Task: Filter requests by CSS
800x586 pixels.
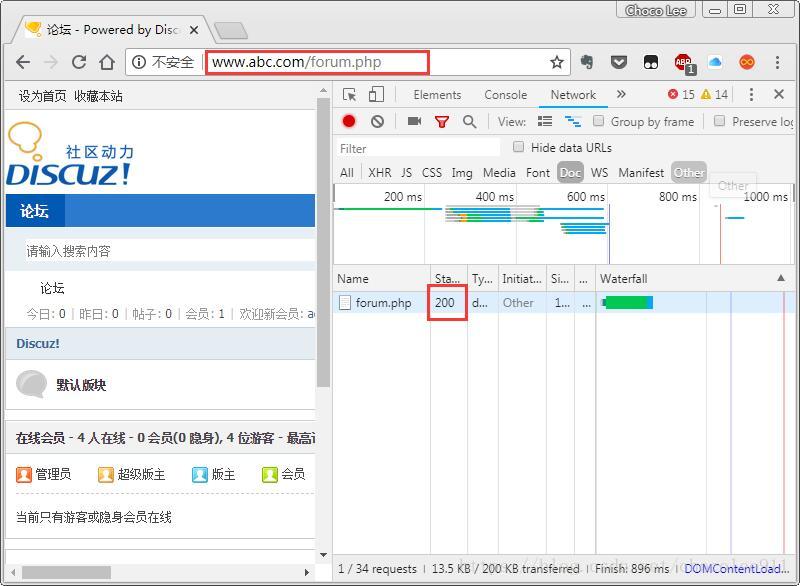Action: tap(432, 173)
